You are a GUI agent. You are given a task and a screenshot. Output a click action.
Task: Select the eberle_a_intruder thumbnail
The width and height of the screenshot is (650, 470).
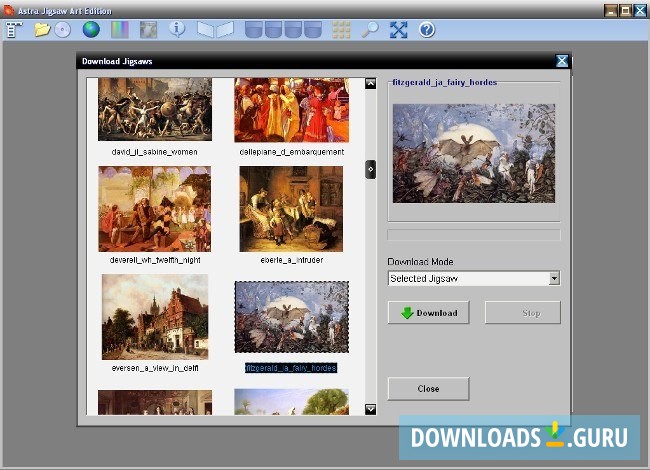click(x=291, y=209)
